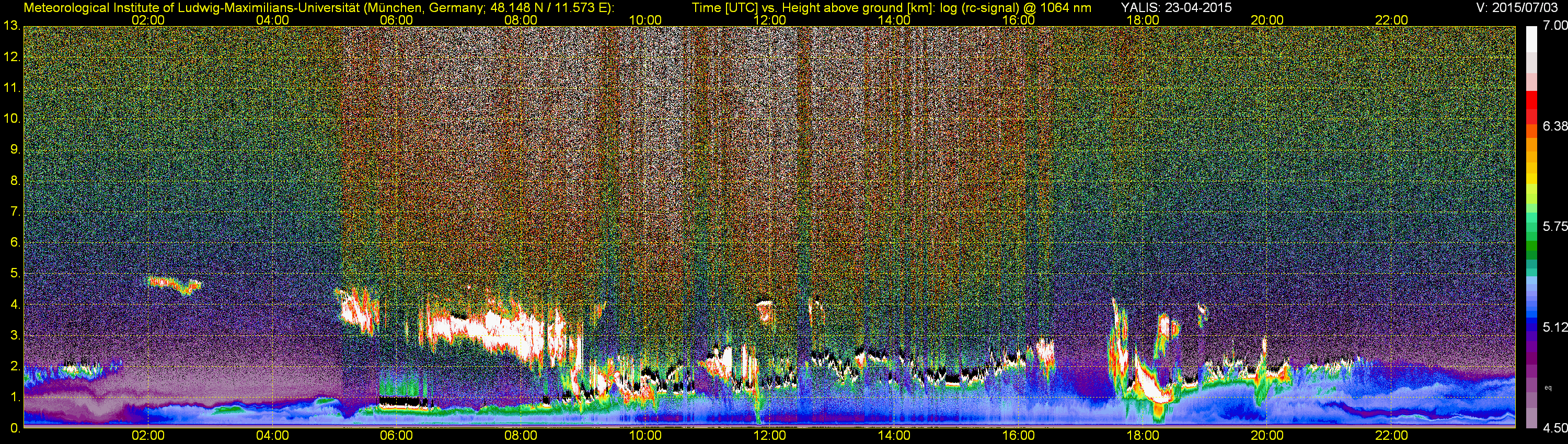This screenshot has width=1568, height=444.
Task: Click the 6 km height axis label
Action: pyautogui.click(x=15, y=243)
